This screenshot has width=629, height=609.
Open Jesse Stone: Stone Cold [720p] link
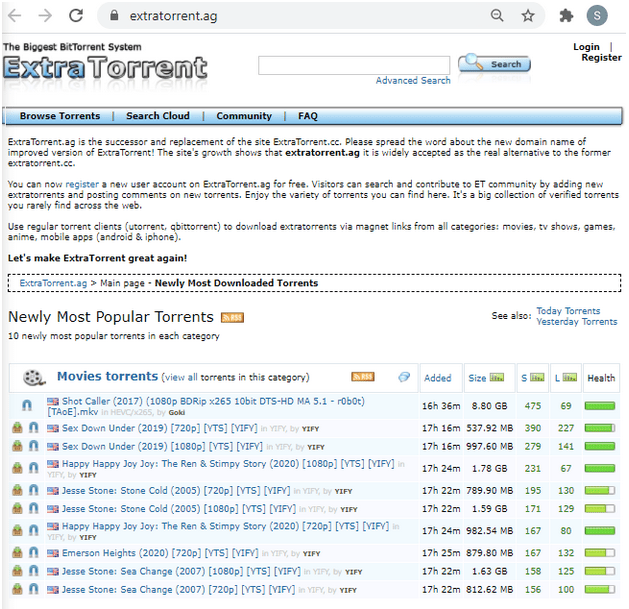pos(176,491)
